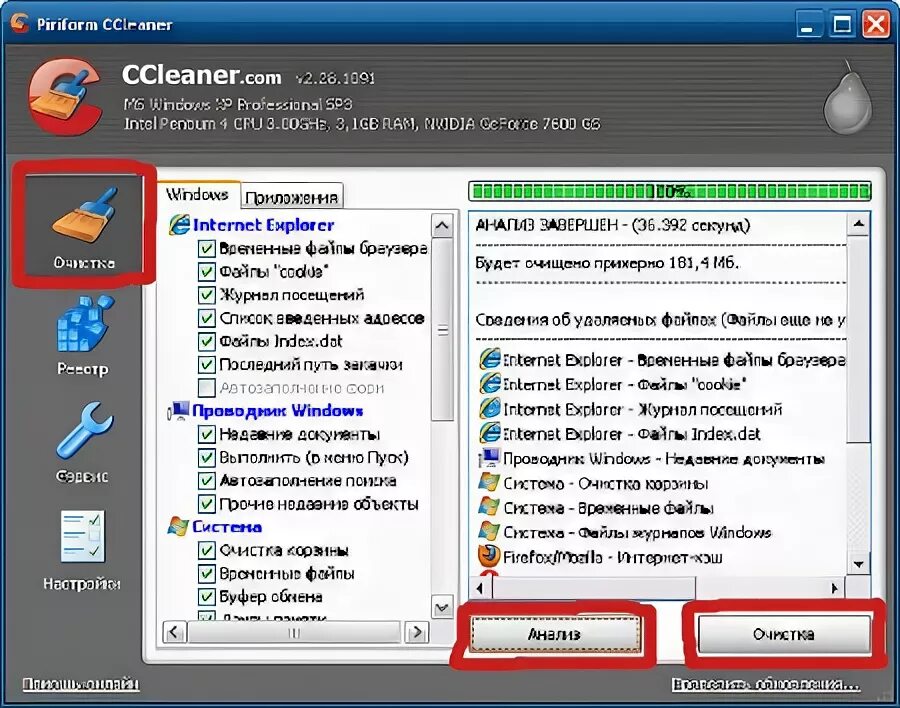The image size is (900, 708).
Task: Toggle Очистка корзины checkbox
Action: click(x=206, y=551)
